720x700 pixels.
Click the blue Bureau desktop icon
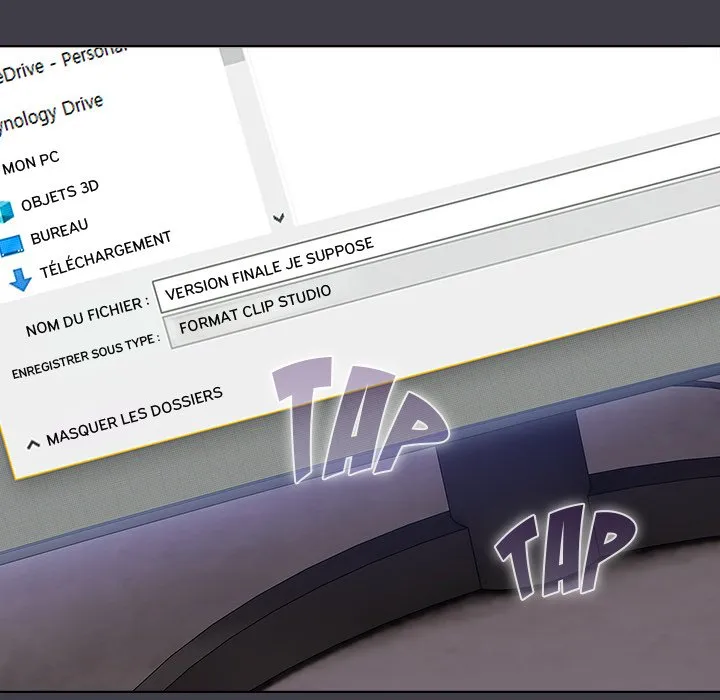[x=9, y=245]
